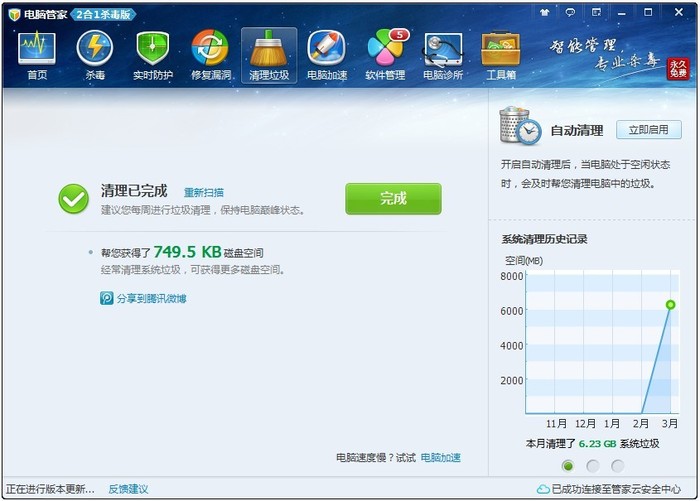Click the 永久免费 red seal badge
Viewport: 700px width, 501px height.
tap(678, 69)
